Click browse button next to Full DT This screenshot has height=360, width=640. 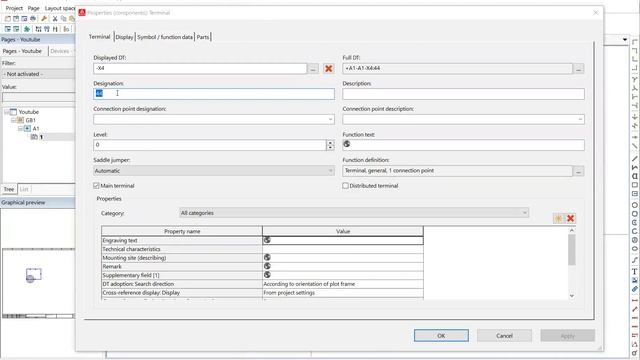click(578, 69)
